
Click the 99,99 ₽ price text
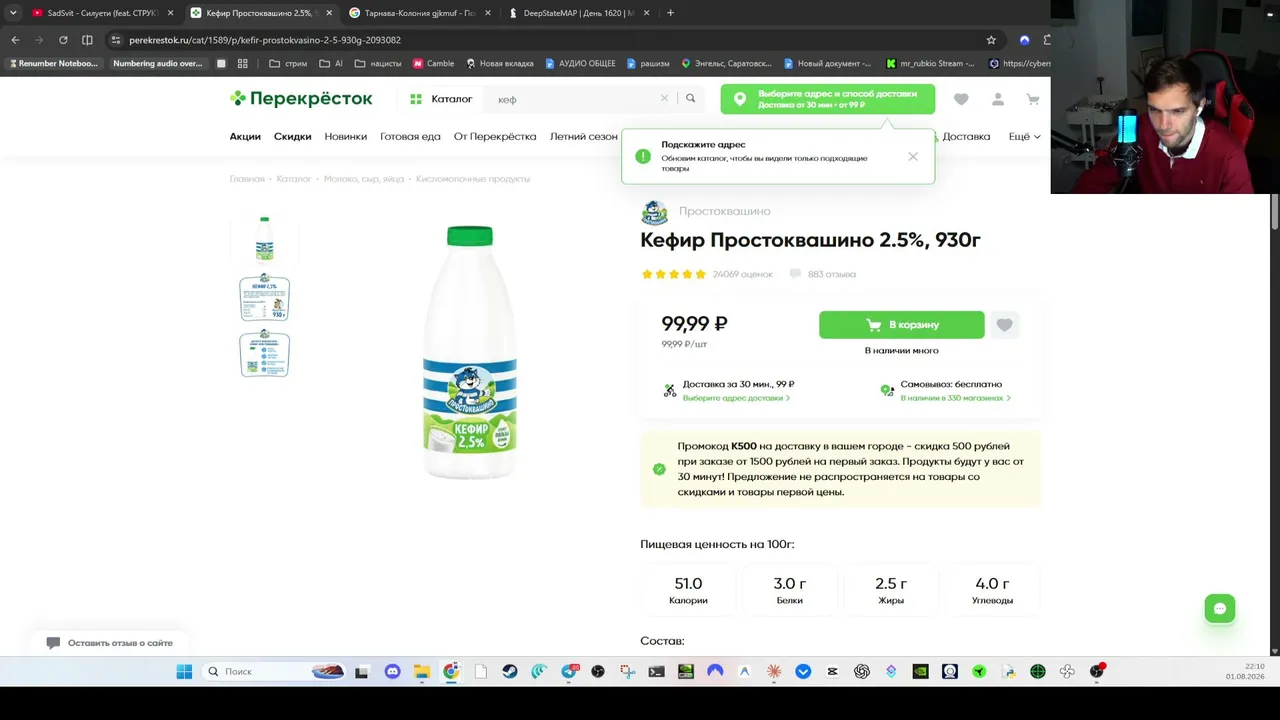click(694, 323)
